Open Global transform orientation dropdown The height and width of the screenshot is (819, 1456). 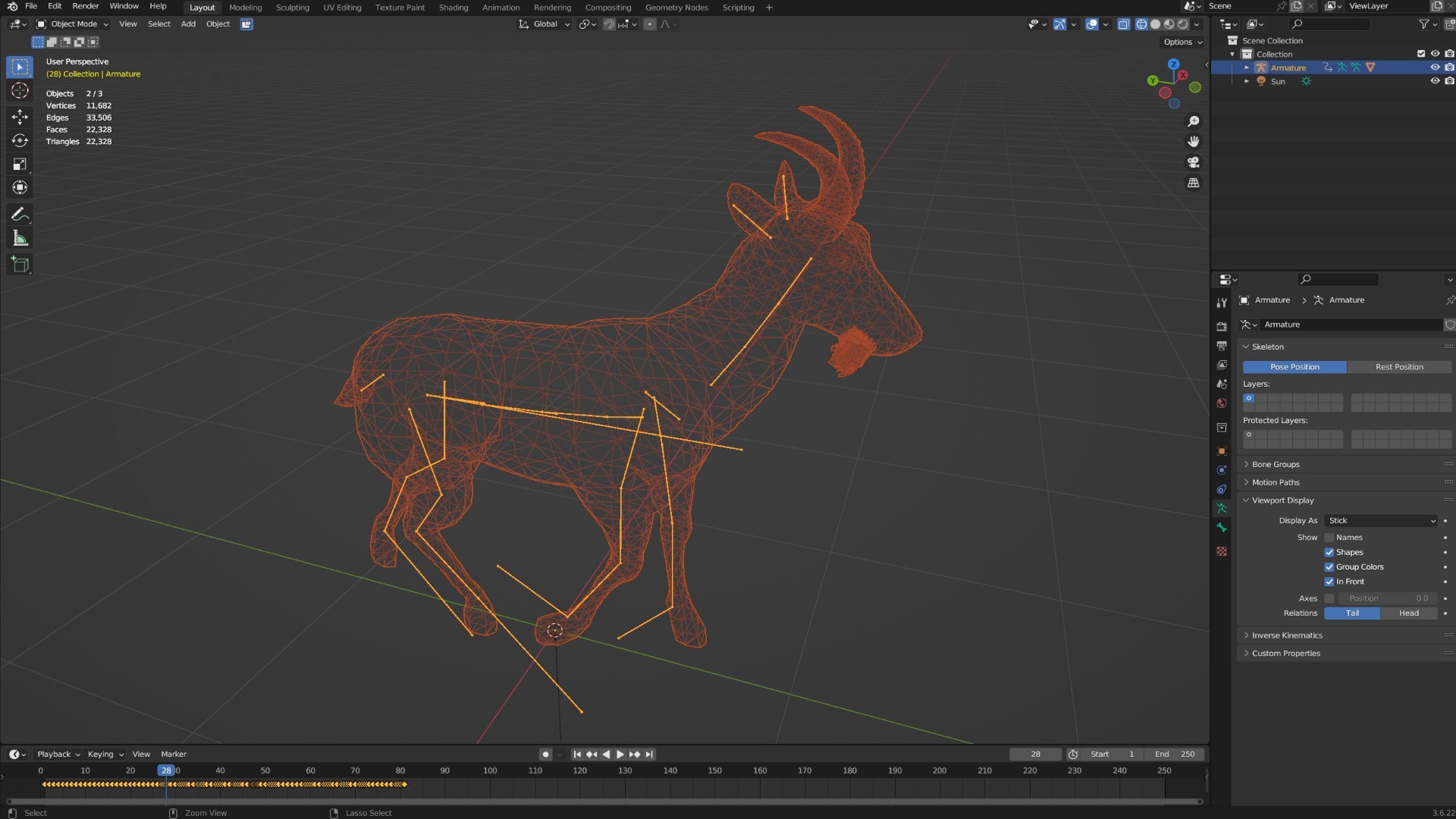544,24
